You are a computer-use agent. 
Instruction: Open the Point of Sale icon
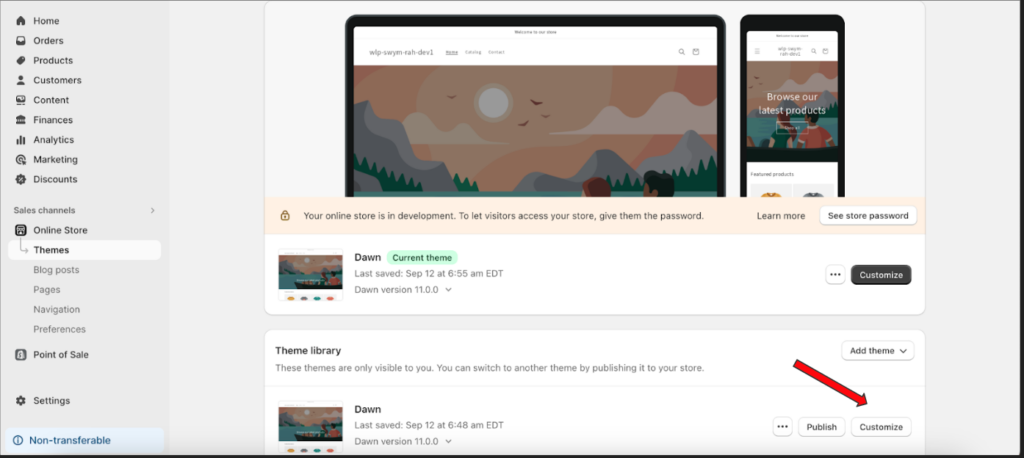coord(21,355)
